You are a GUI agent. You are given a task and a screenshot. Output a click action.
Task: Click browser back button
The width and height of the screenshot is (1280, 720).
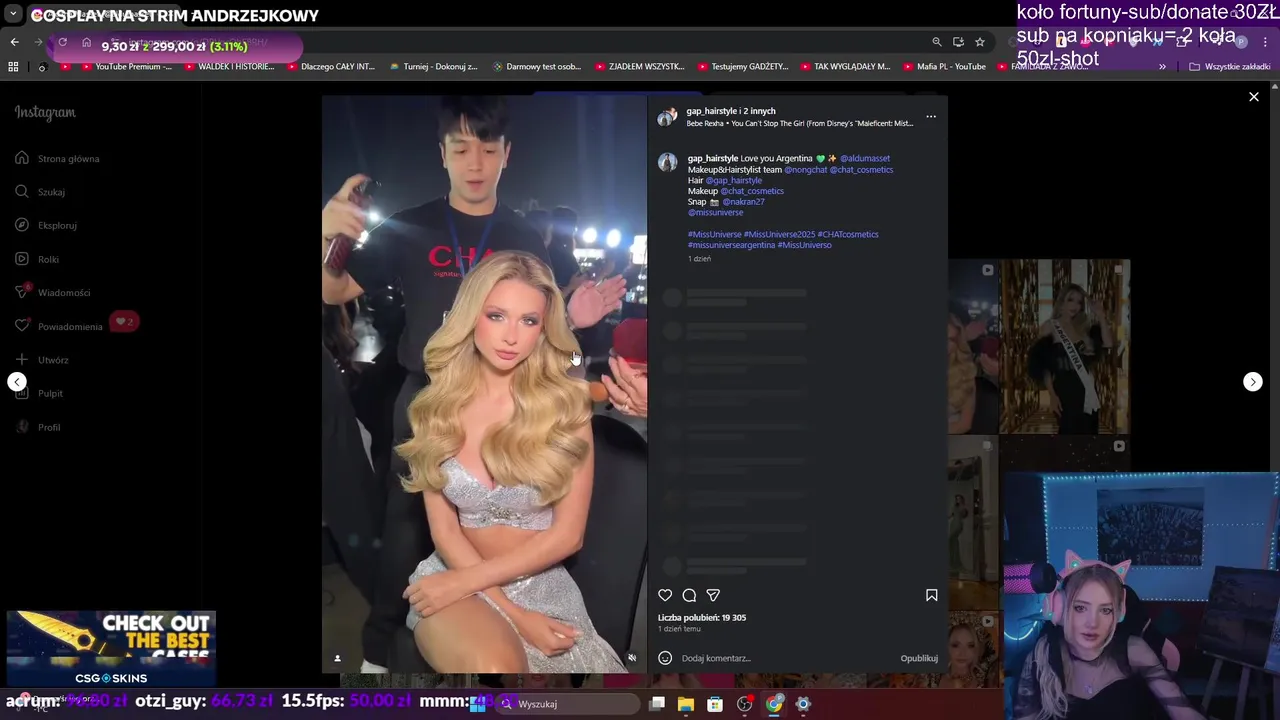(14, 42)
